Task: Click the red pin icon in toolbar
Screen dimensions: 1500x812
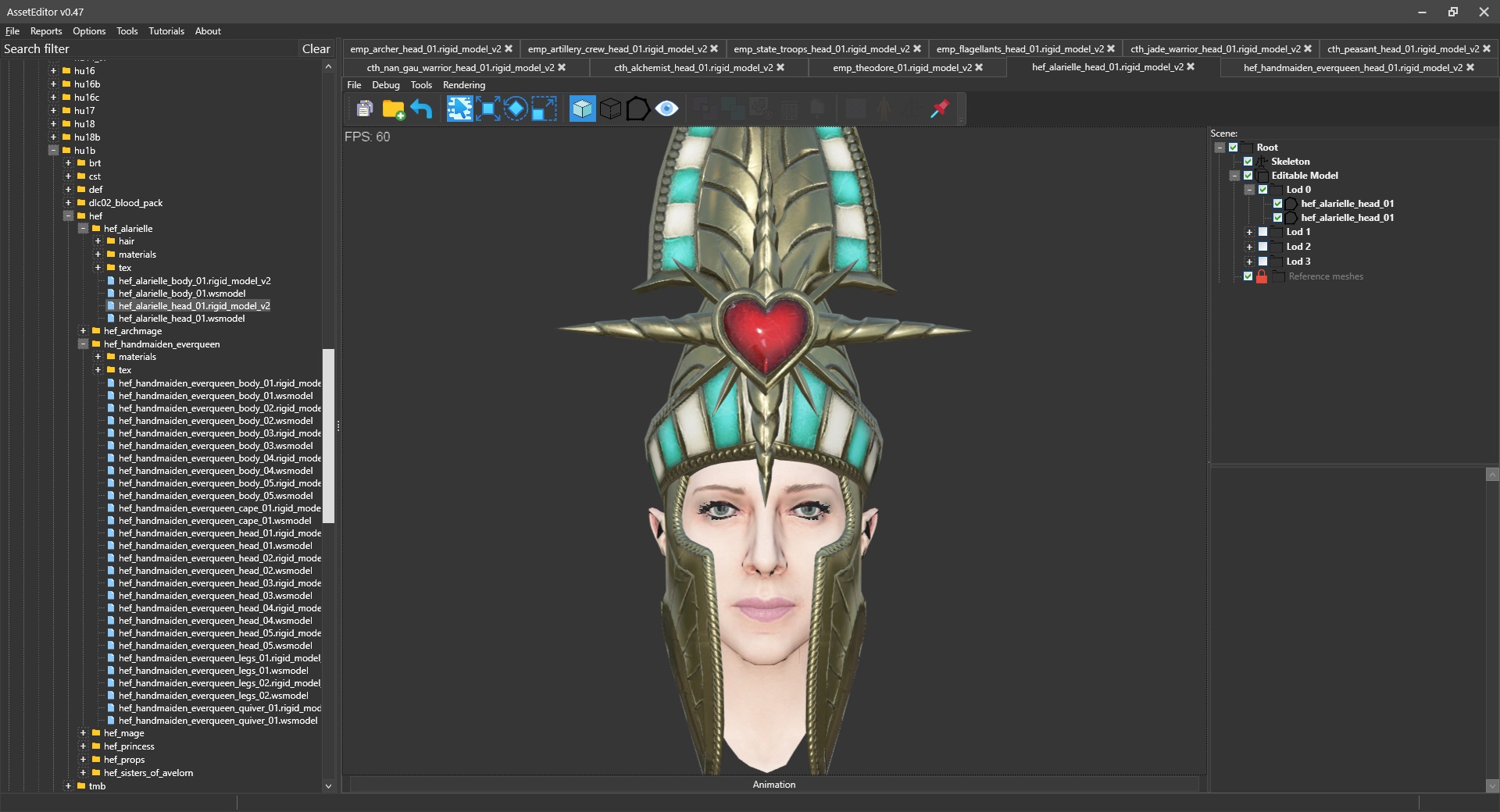Action: 939,109
